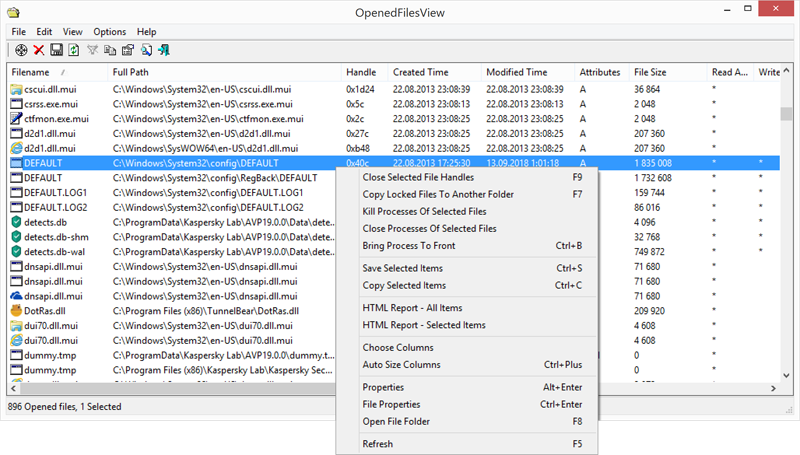Sort by the Handle column header
This screenshot has height=455, width=800.
[x=364, y=72]
